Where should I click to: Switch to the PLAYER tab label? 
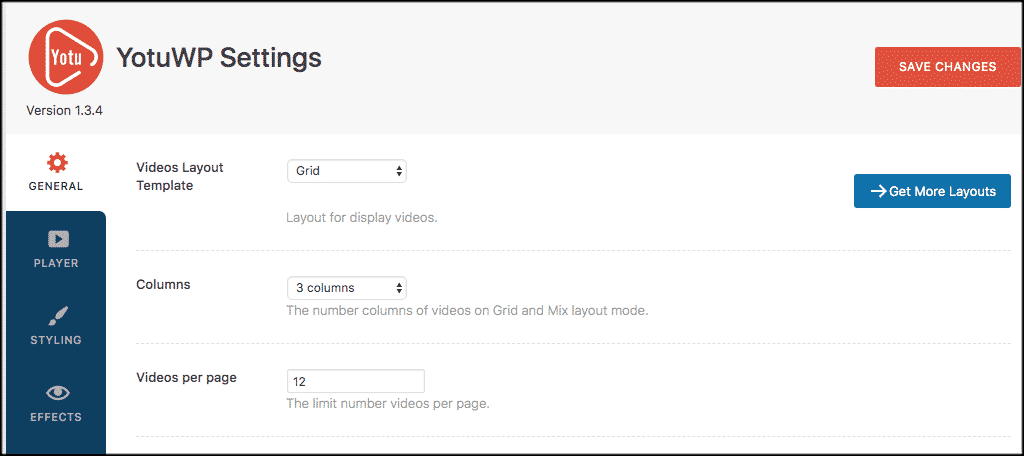pyautogui.click(x=56, y=263)
